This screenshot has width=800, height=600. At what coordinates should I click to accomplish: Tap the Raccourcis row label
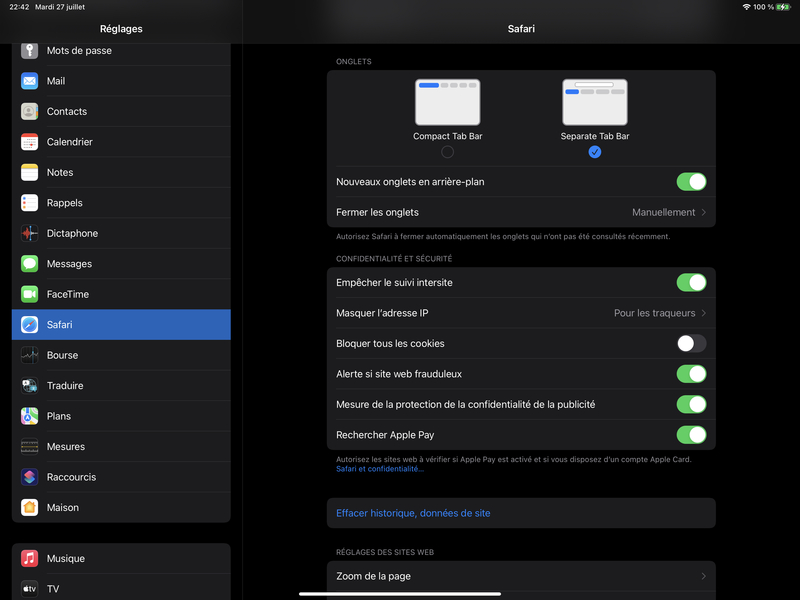[x=71, y=477]
